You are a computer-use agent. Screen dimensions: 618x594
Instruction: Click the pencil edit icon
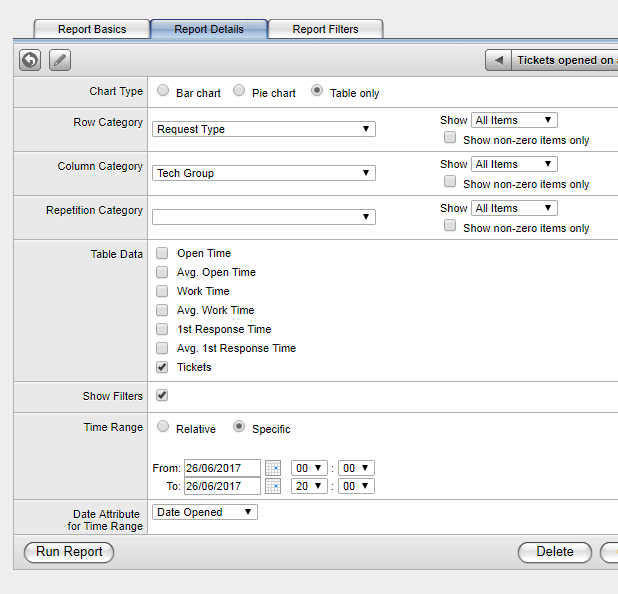(x=60, y=60)
